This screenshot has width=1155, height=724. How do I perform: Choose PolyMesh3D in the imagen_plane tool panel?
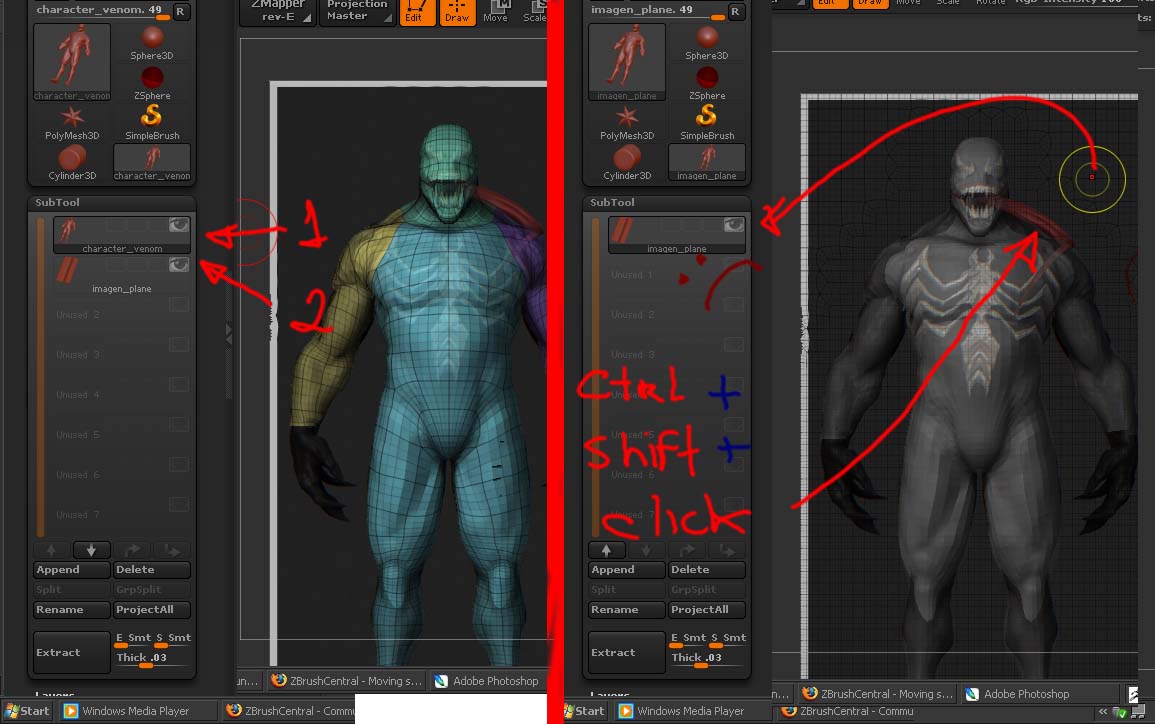[626, 122]
